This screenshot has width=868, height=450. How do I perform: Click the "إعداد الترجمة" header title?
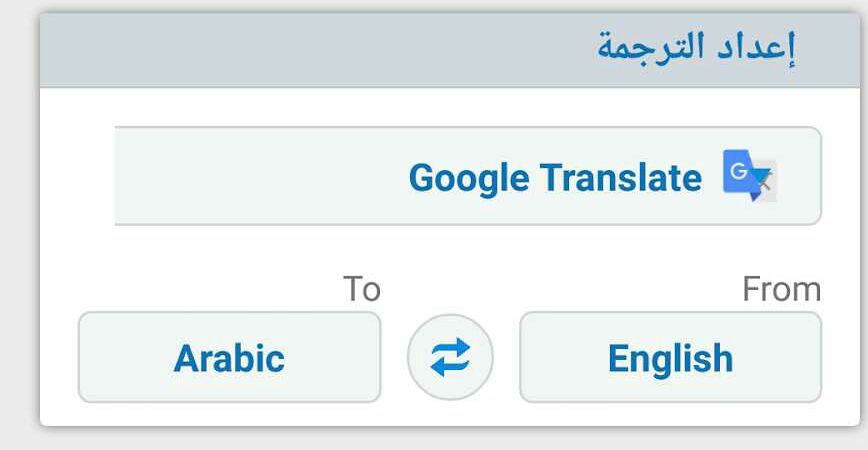pyautogui.click(x=696, y=48)
